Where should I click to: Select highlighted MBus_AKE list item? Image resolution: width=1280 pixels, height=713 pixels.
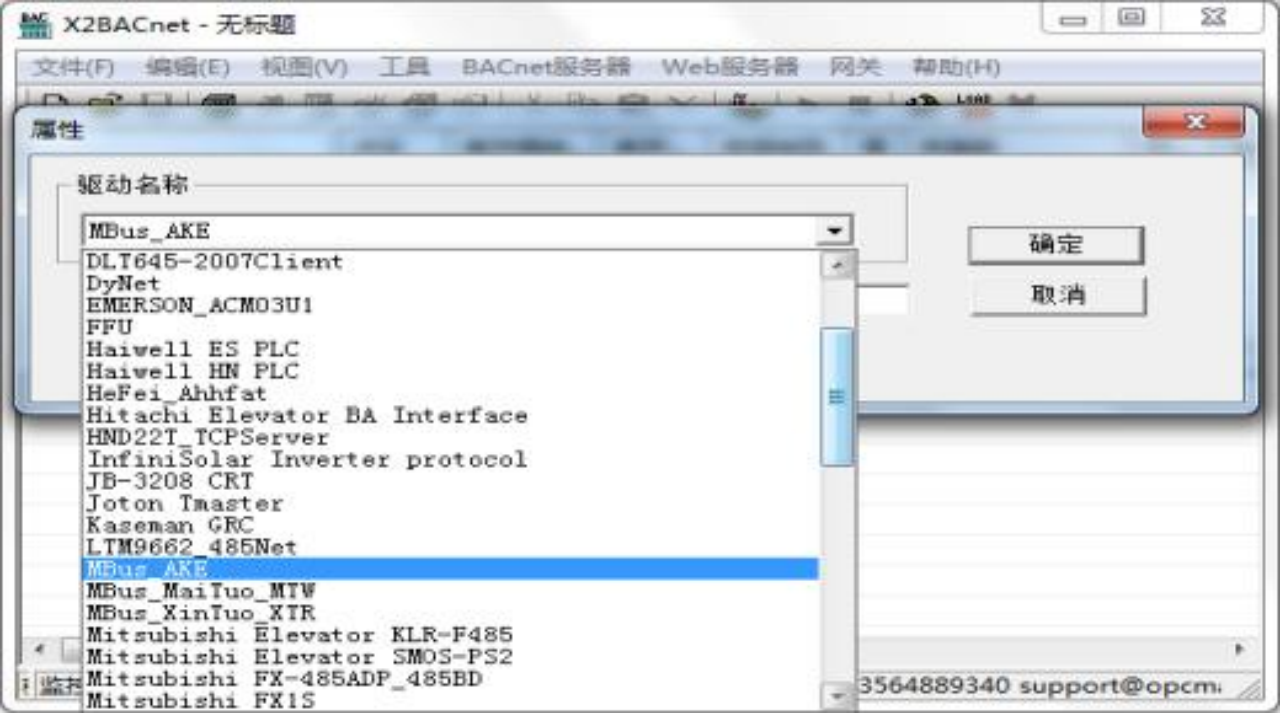point(450,570)
